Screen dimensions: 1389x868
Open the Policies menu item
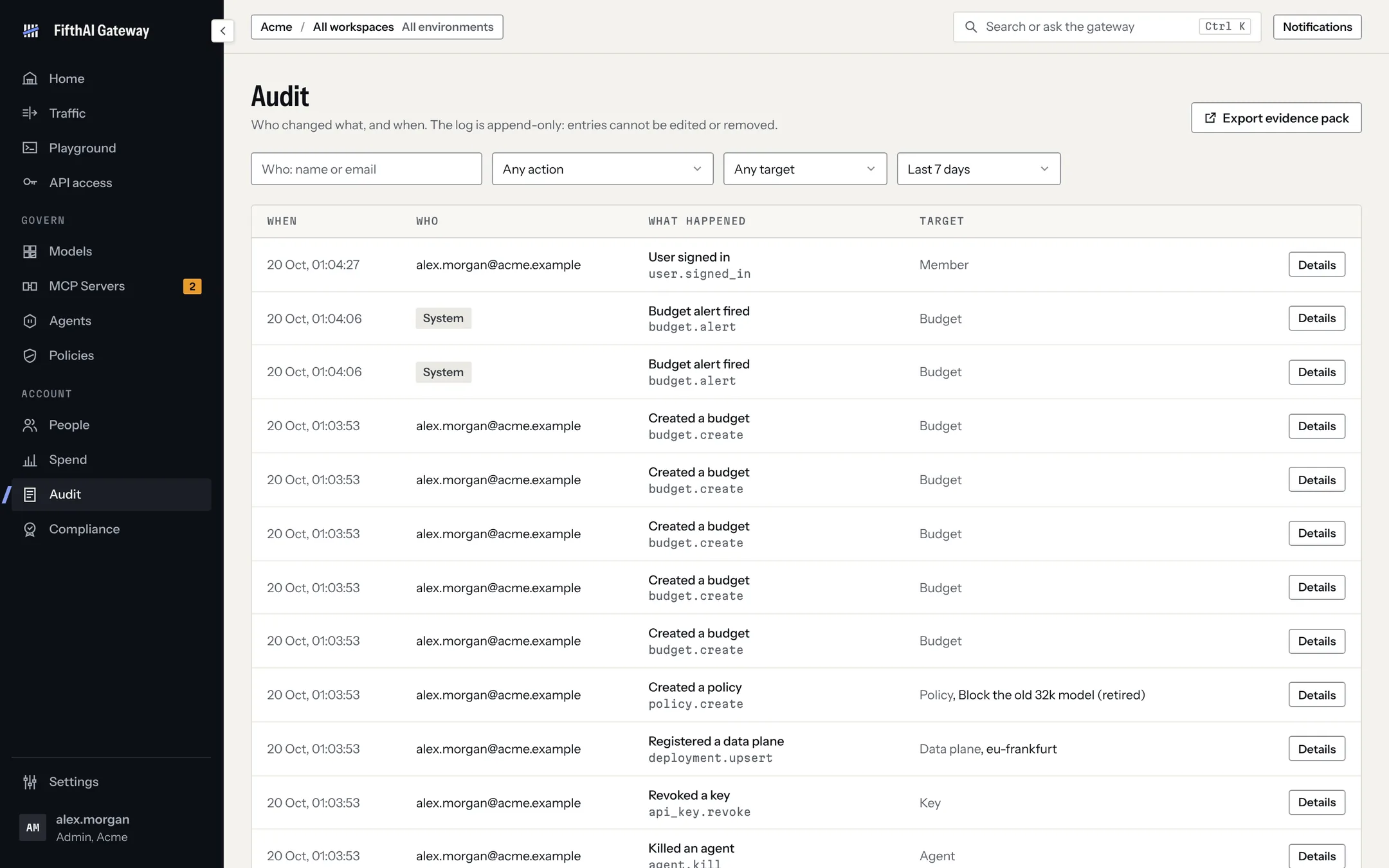(111, 356)
